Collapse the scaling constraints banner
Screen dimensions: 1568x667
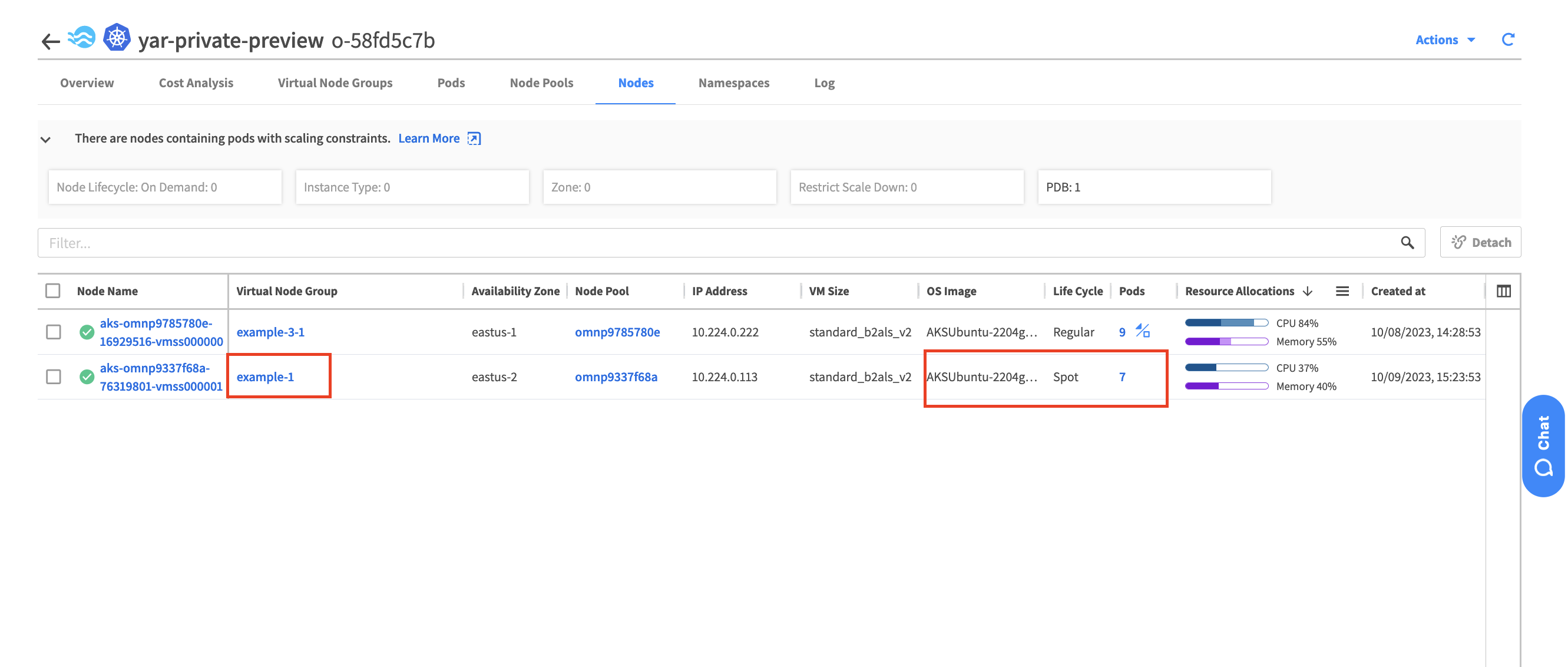pos(46,140)
